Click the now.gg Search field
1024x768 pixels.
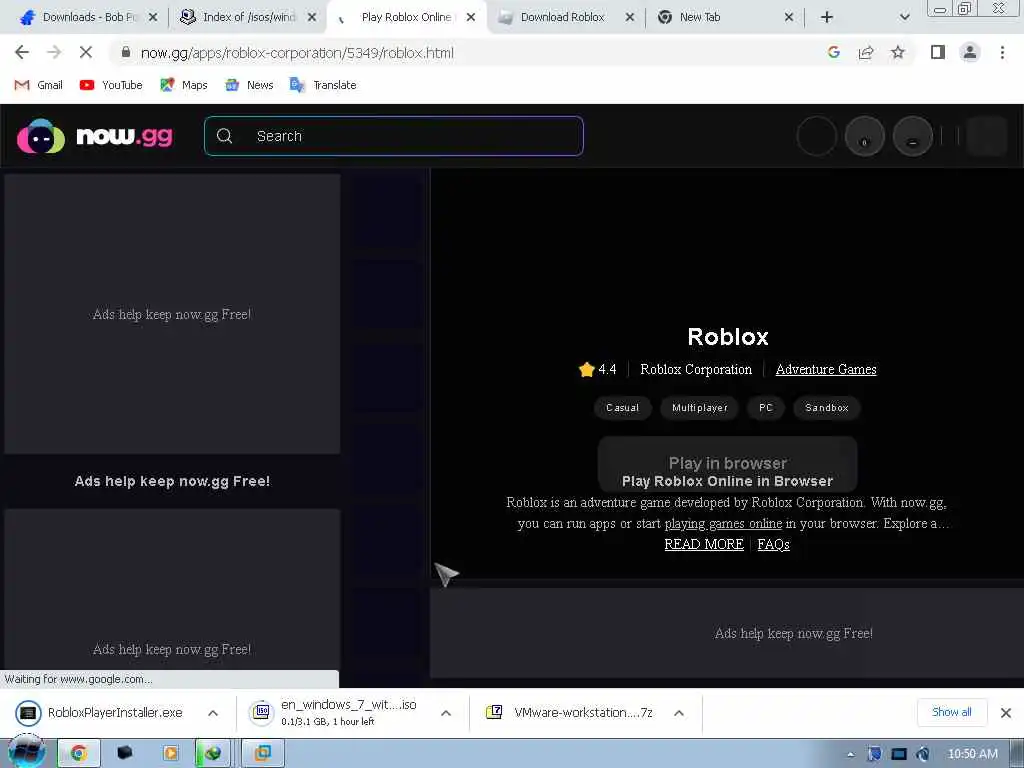[394, 136]
